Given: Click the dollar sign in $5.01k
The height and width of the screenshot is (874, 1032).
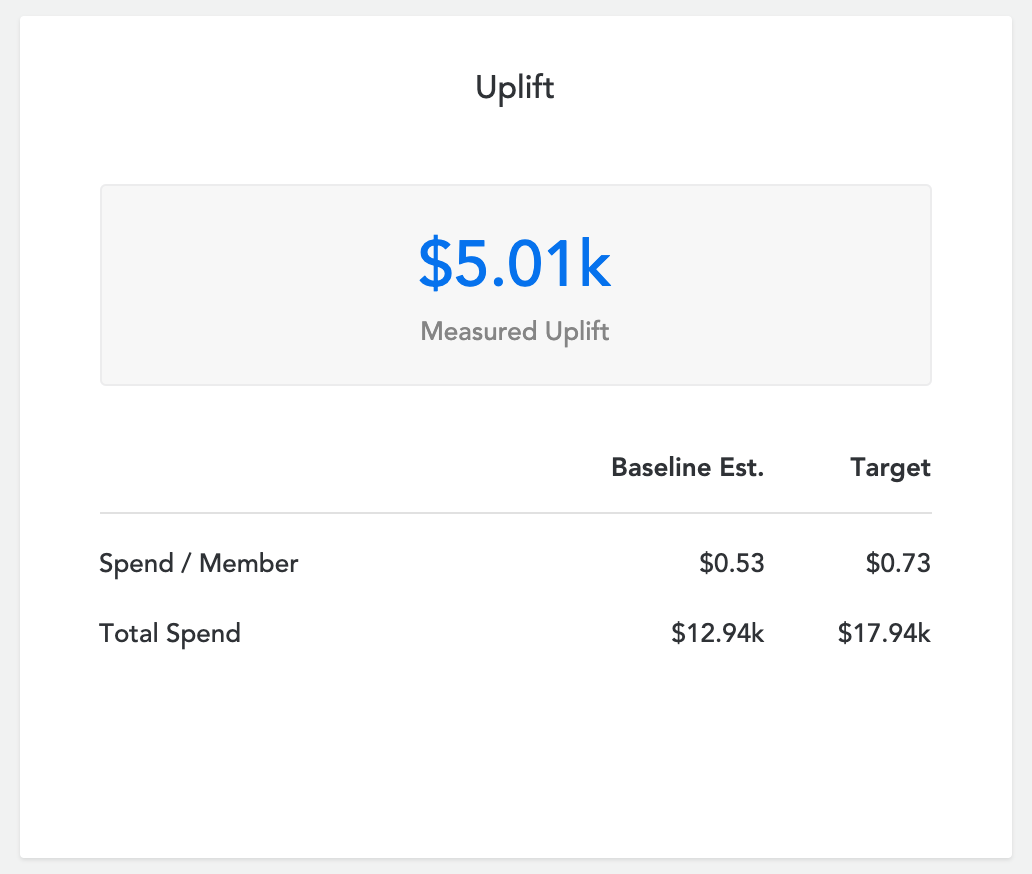Looking at the screenshot, I should click(435, 264).
